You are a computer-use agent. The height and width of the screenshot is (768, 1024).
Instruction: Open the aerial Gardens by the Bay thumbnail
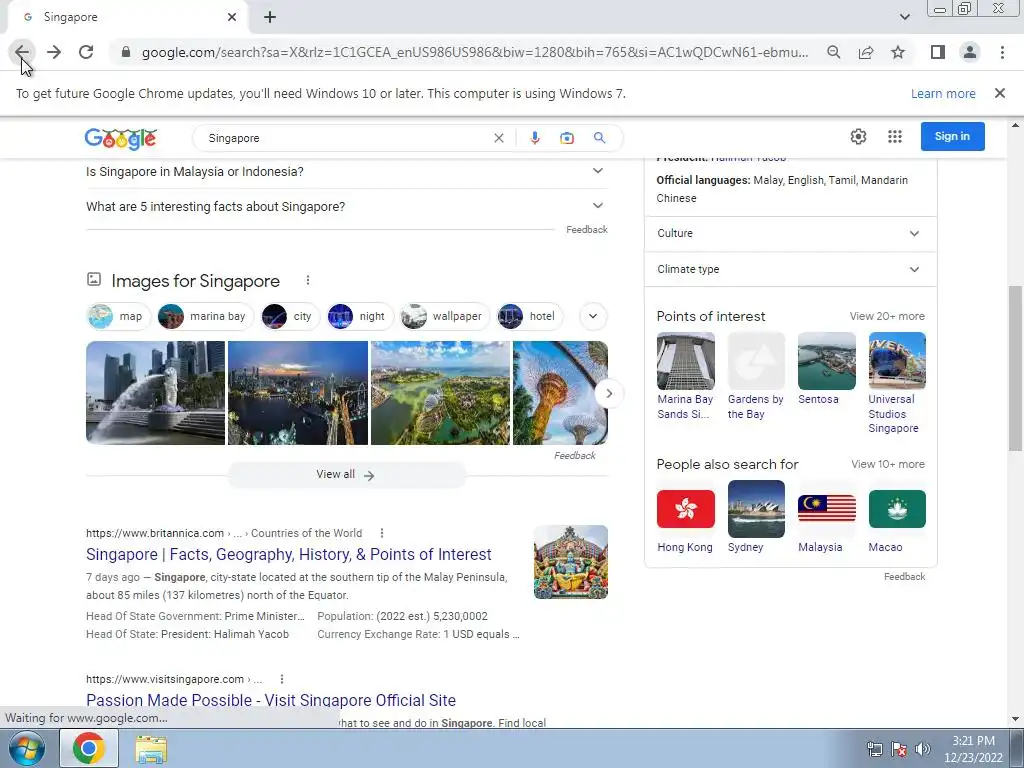coord(440,393)
